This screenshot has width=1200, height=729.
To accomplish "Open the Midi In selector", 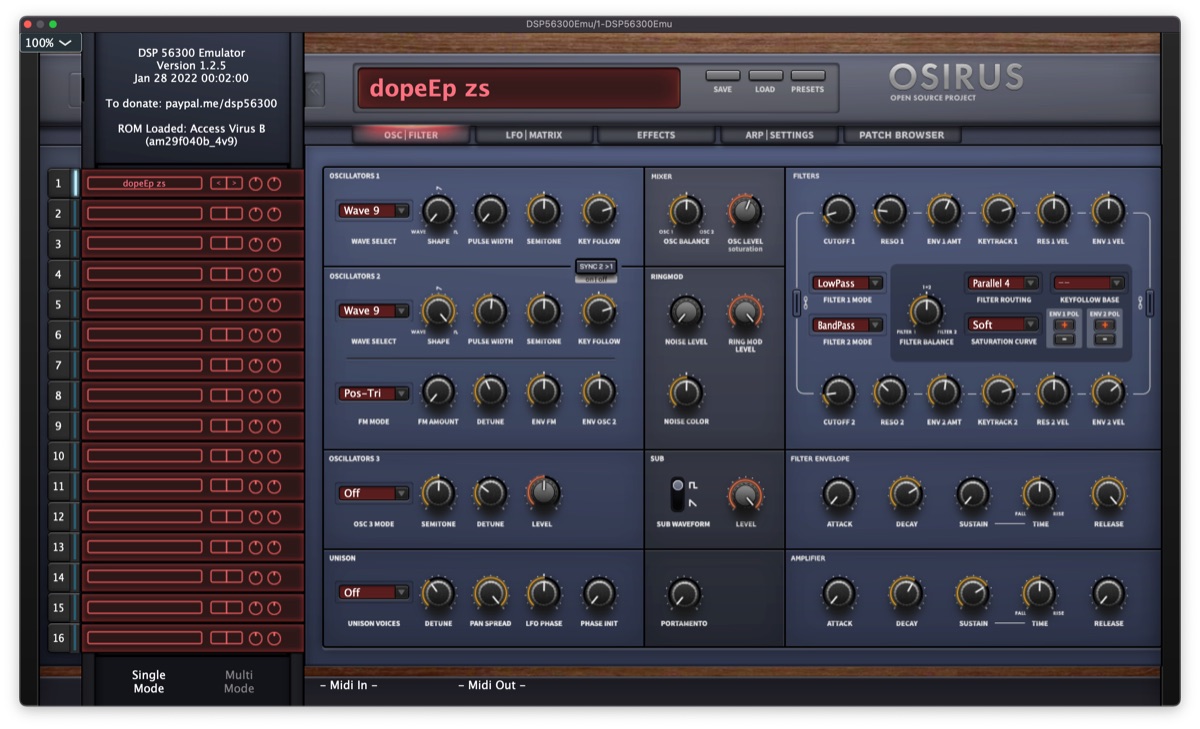I will pyautogui.click(x=349, y=685).
